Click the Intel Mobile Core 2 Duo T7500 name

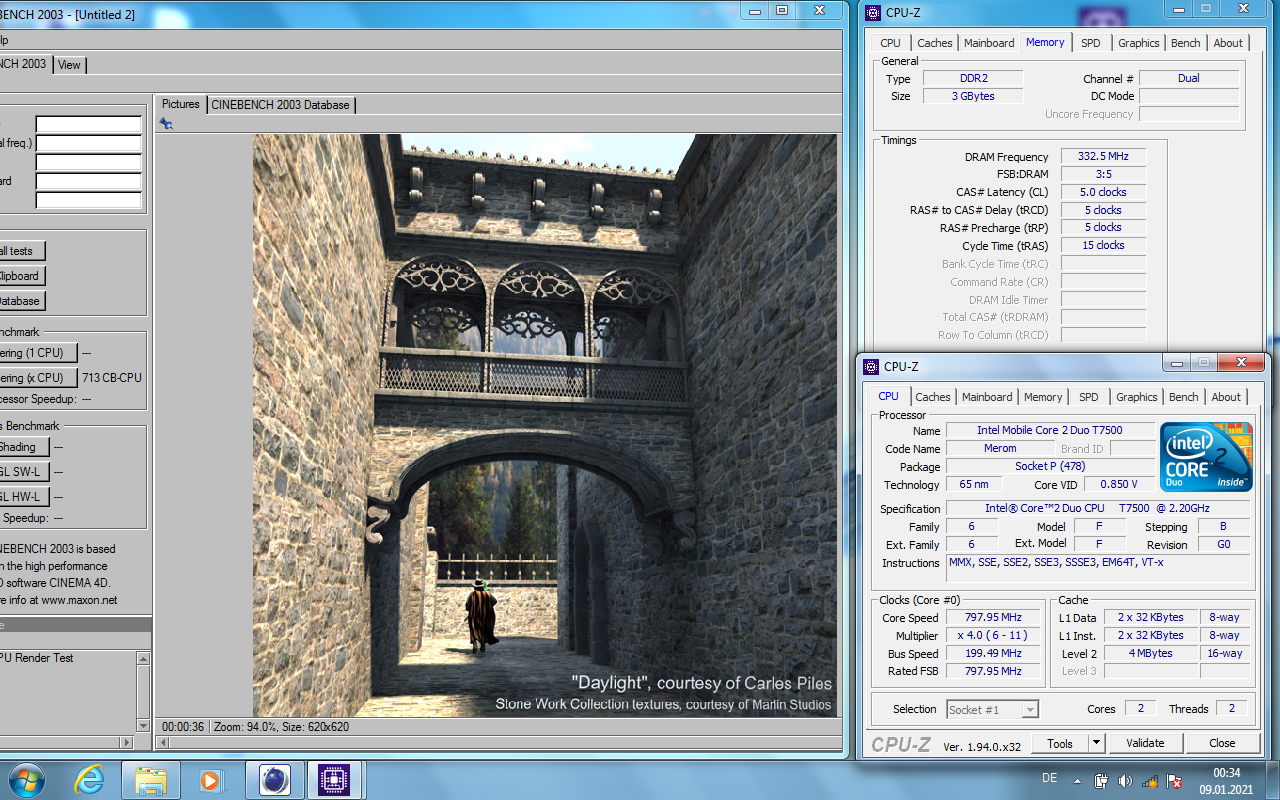click(1050, 430)
